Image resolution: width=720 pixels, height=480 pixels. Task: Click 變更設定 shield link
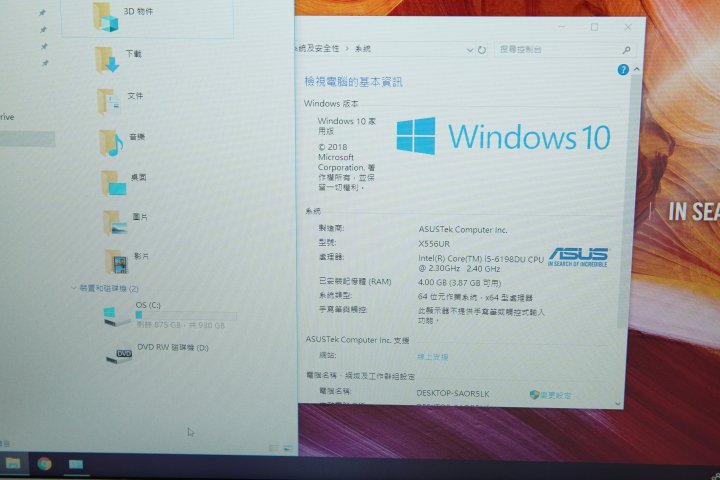[x=551, y=395]
